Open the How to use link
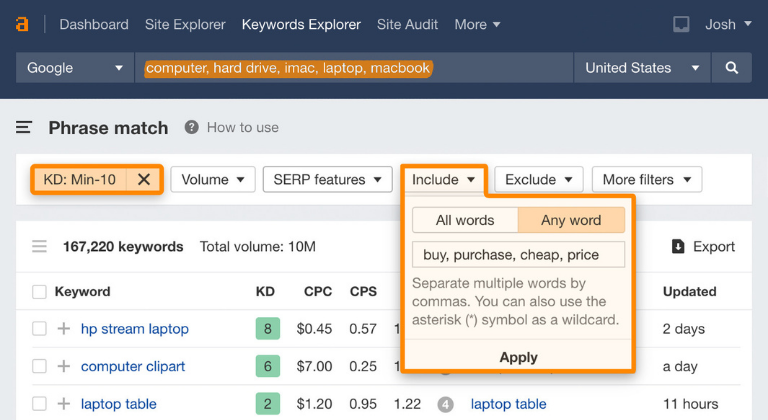This screenshot has width=768, height=420. 242,127
